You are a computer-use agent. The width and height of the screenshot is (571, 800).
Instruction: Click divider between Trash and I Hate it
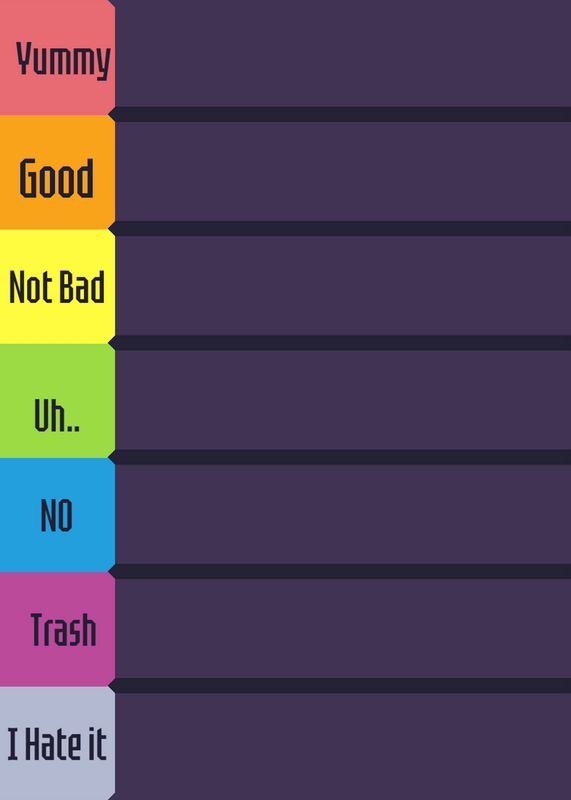pos(340,686)
